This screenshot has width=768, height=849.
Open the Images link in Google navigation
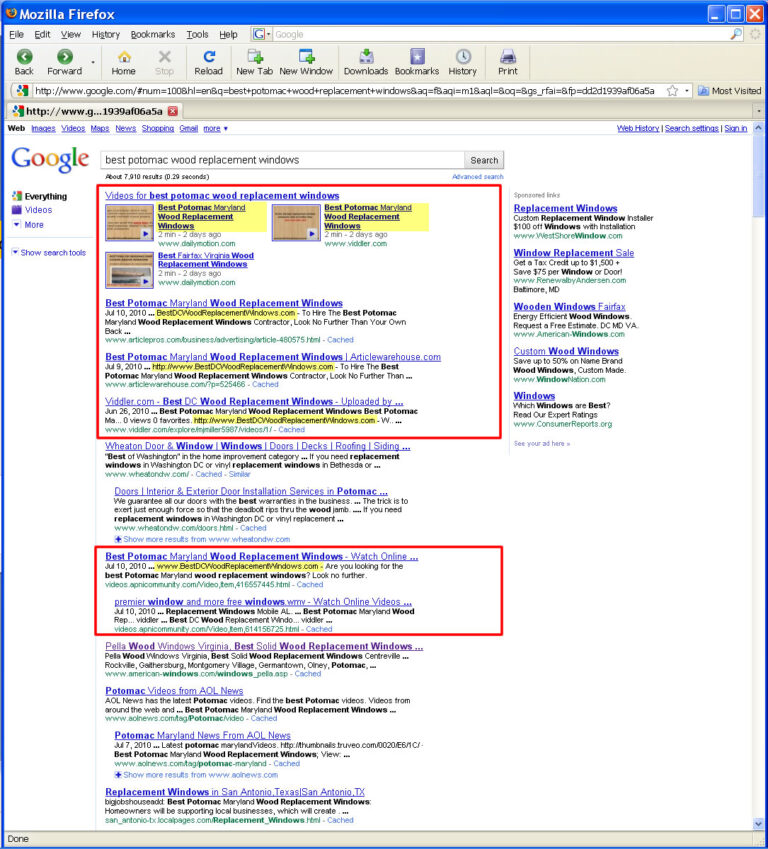(43, 128)
